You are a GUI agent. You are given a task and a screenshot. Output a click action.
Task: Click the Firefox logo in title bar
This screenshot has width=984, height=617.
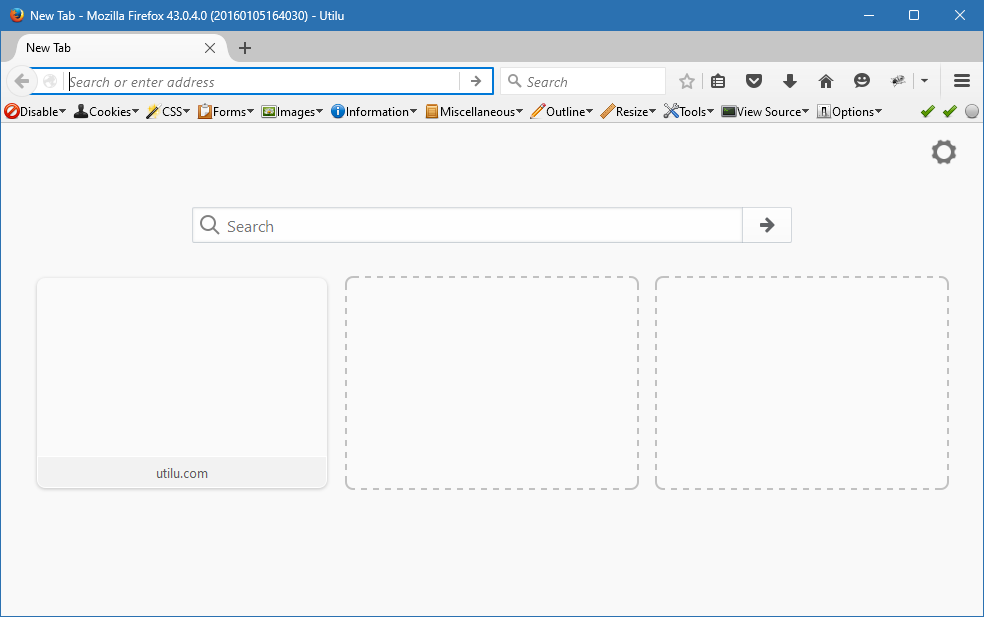tap(17, 15)
